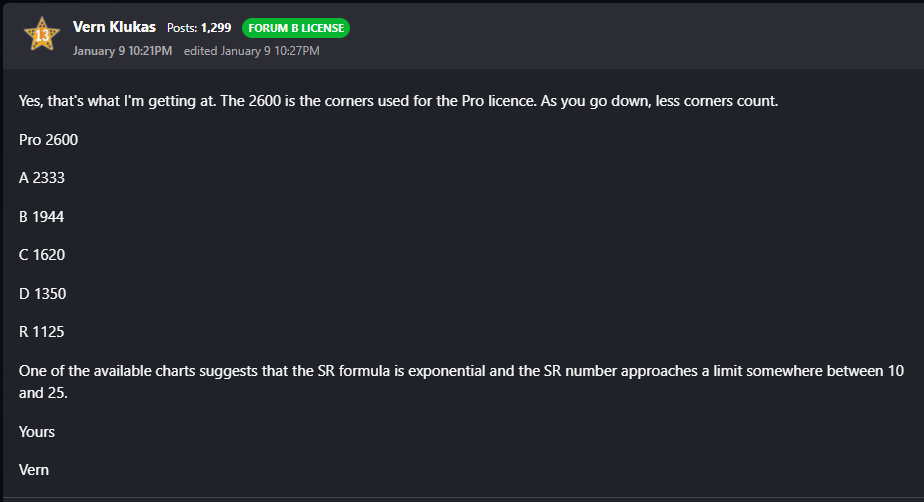The width and height of the screenshot is (924, 502).
Task: Select the D 1350 line
Action: [42, 293]
